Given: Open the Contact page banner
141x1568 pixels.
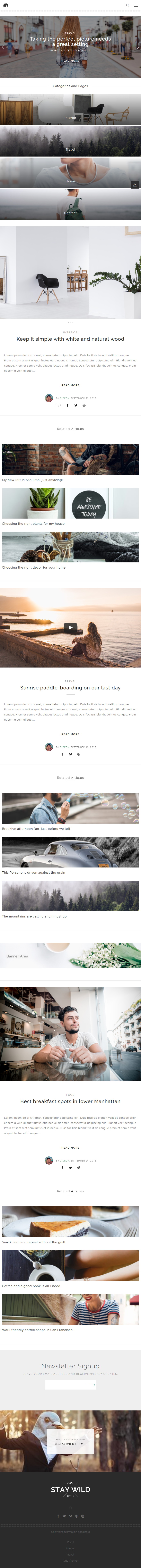Looking at the screenshot, I should pyautogui.click(x=70, y=204).
